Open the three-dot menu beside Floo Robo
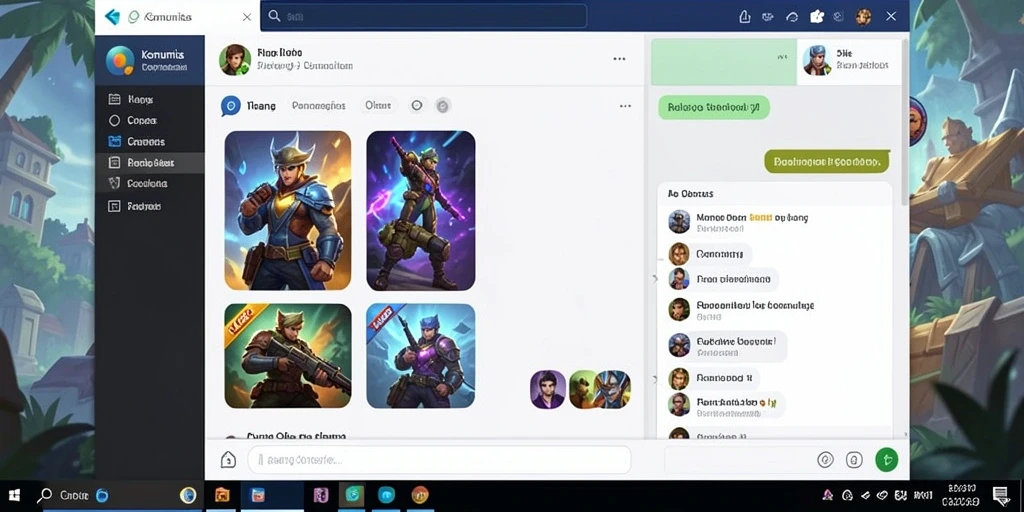This screenshot has height=512, width=1024. click(619, 59)
